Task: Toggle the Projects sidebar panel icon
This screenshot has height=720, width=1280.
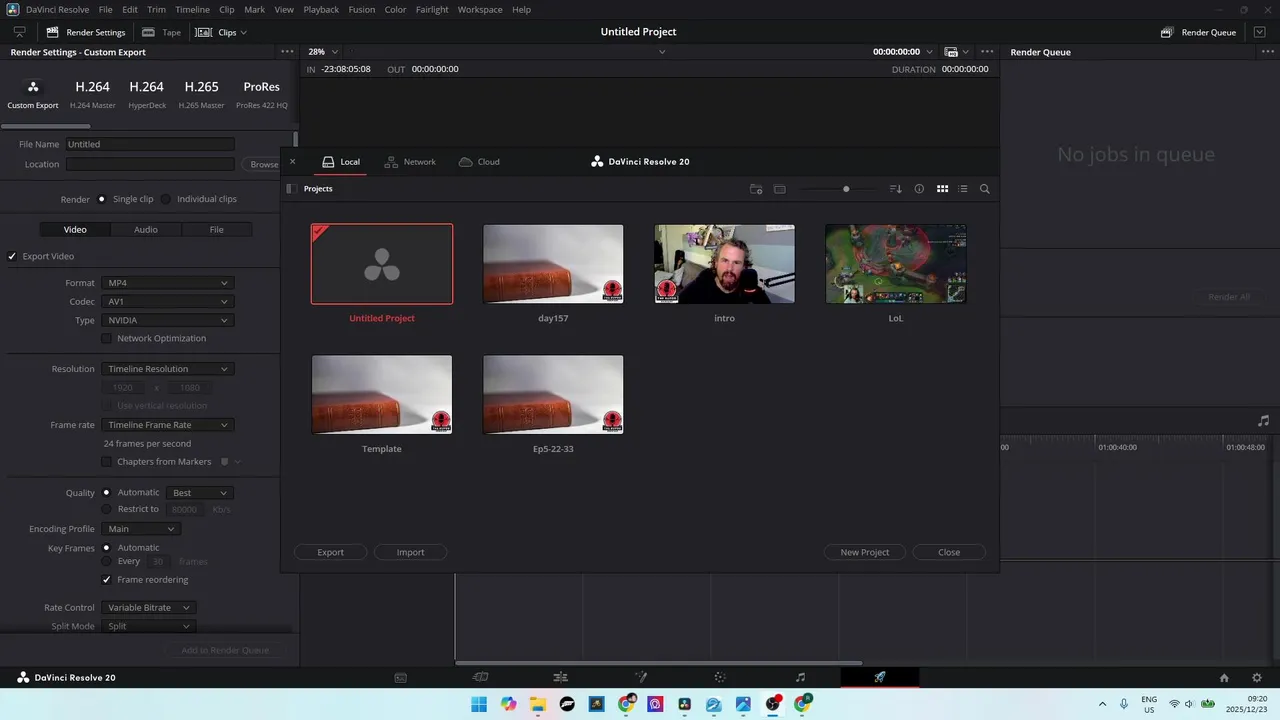Action: [x=290, y=189]
